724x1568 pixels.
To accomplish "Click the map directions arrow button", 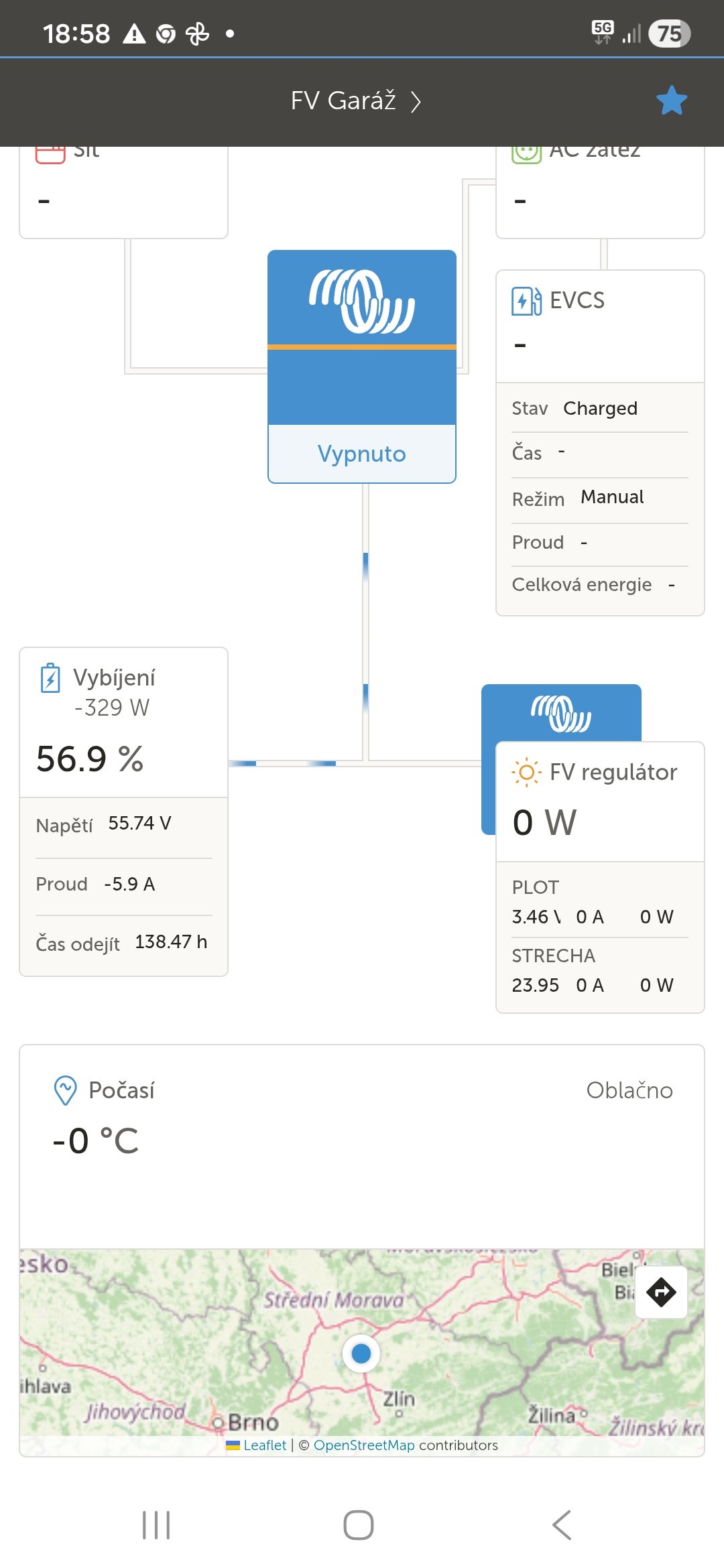I will pyautogui.click(x=661, y=1292).
